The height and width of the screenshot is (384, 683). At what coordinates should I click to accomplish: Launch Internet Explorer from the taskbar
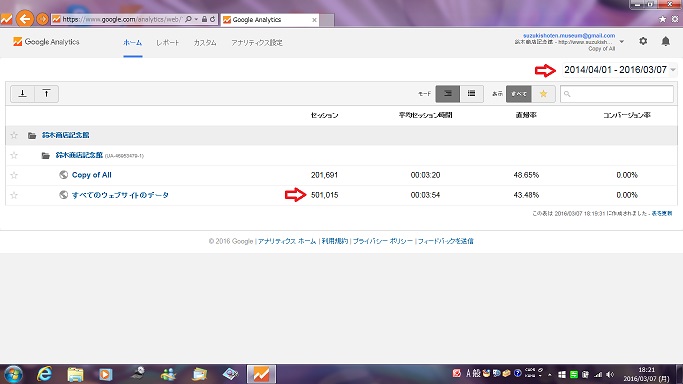tap(44, 374)
